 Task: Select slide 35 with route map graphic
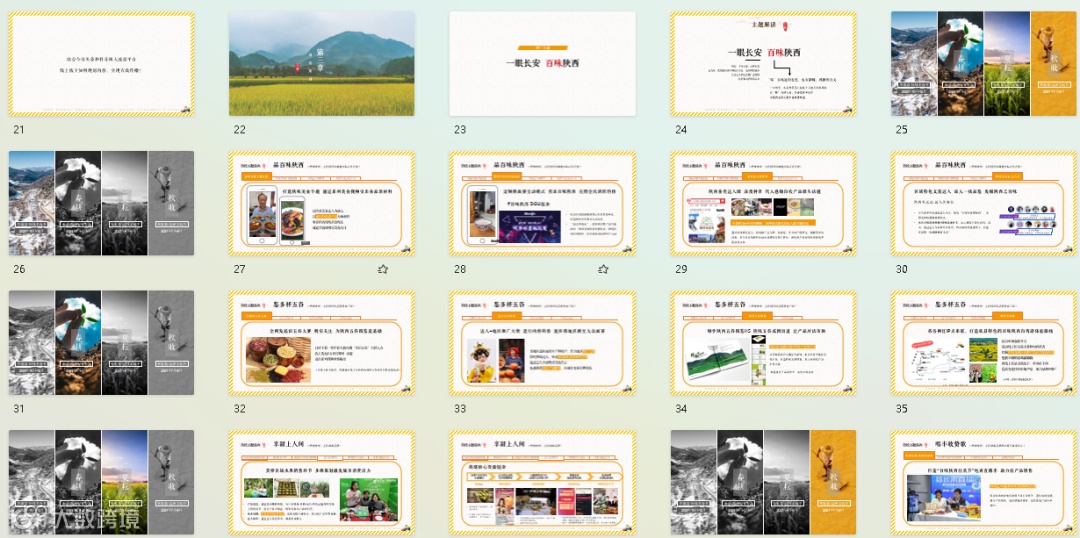click(984, 342)
